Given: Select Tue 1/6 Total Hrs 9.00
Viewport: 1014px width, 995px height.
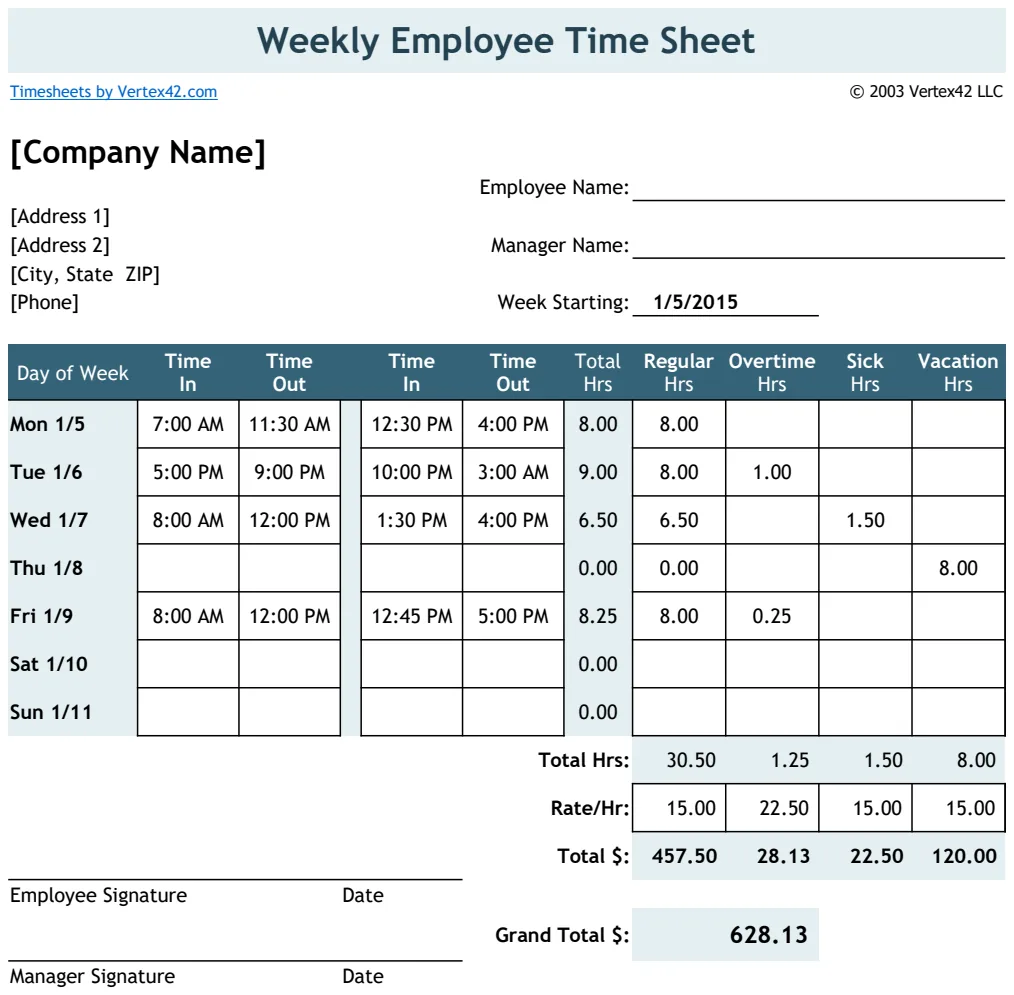Looking at the screenshot, I should click(x=598, y=472).
